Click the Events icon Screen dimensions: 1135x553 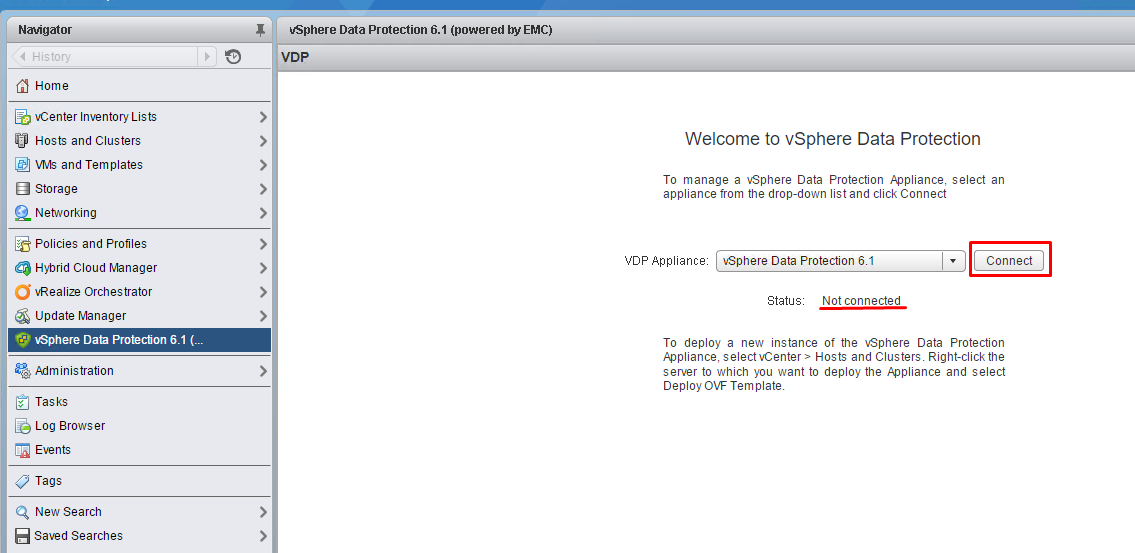pyautogui.click(x=22, y=449)
